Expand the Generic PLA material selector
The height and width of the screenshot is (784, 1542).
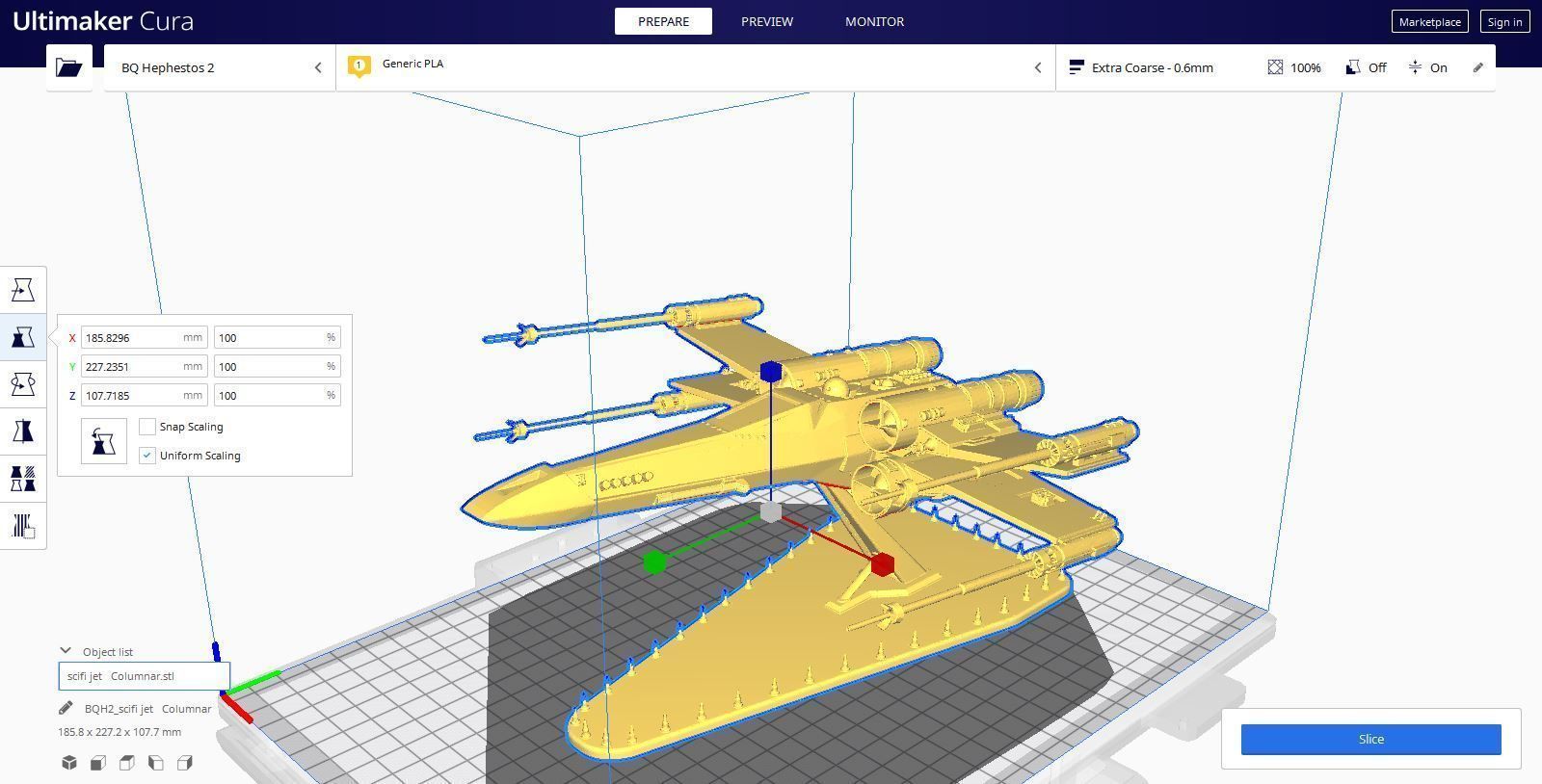point(696,67)
